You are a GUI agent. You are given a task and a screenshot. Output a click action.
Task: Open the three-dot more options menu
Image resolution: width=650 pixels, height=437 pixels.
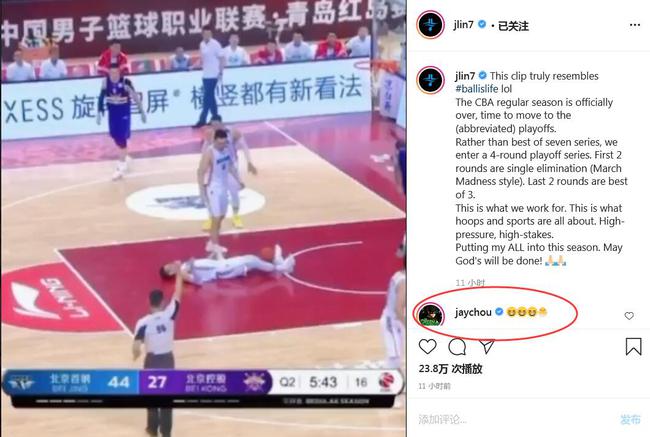pos(635,25)
